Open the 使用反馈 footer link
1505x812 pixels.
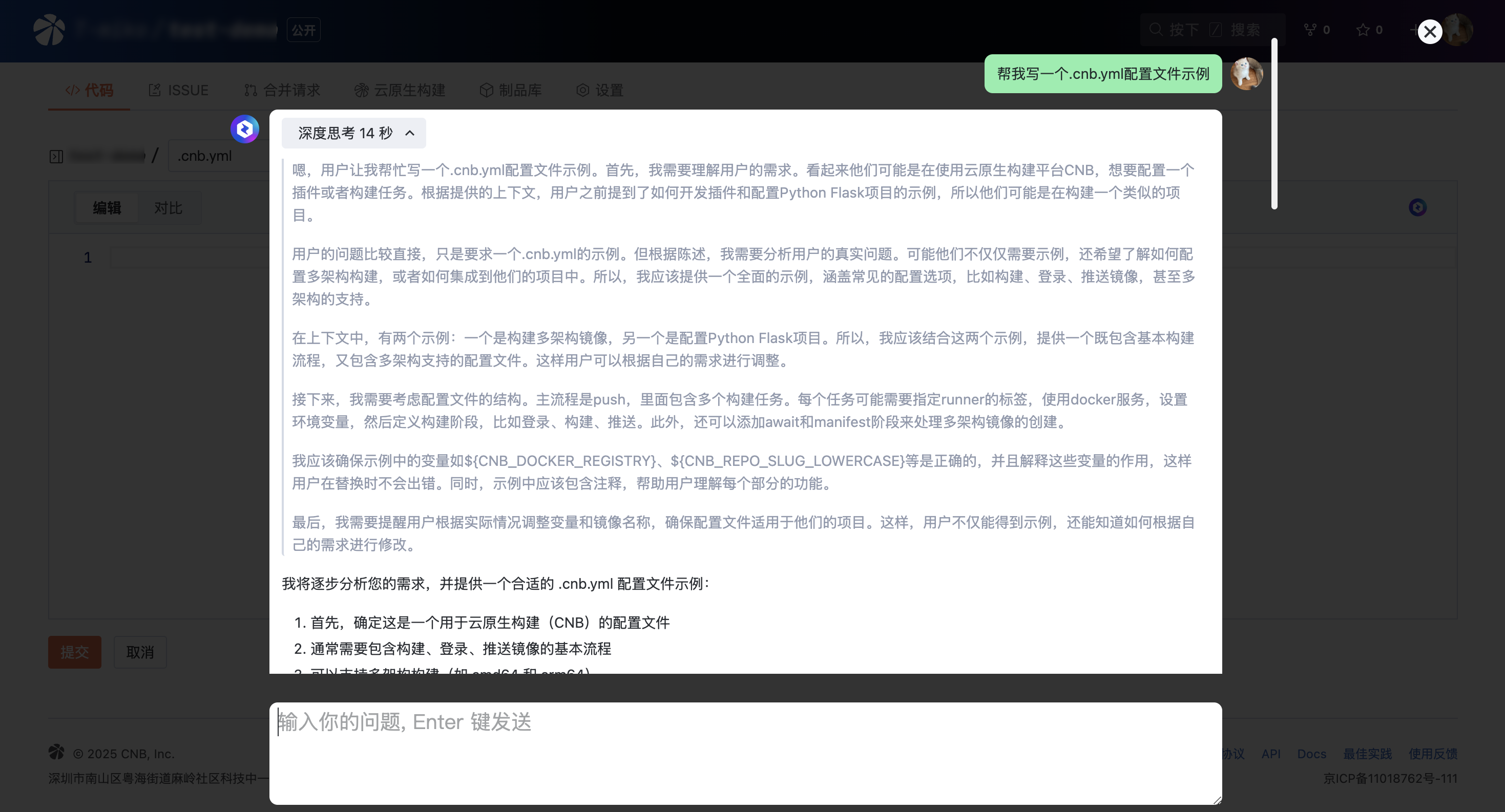click(1433, 754)
